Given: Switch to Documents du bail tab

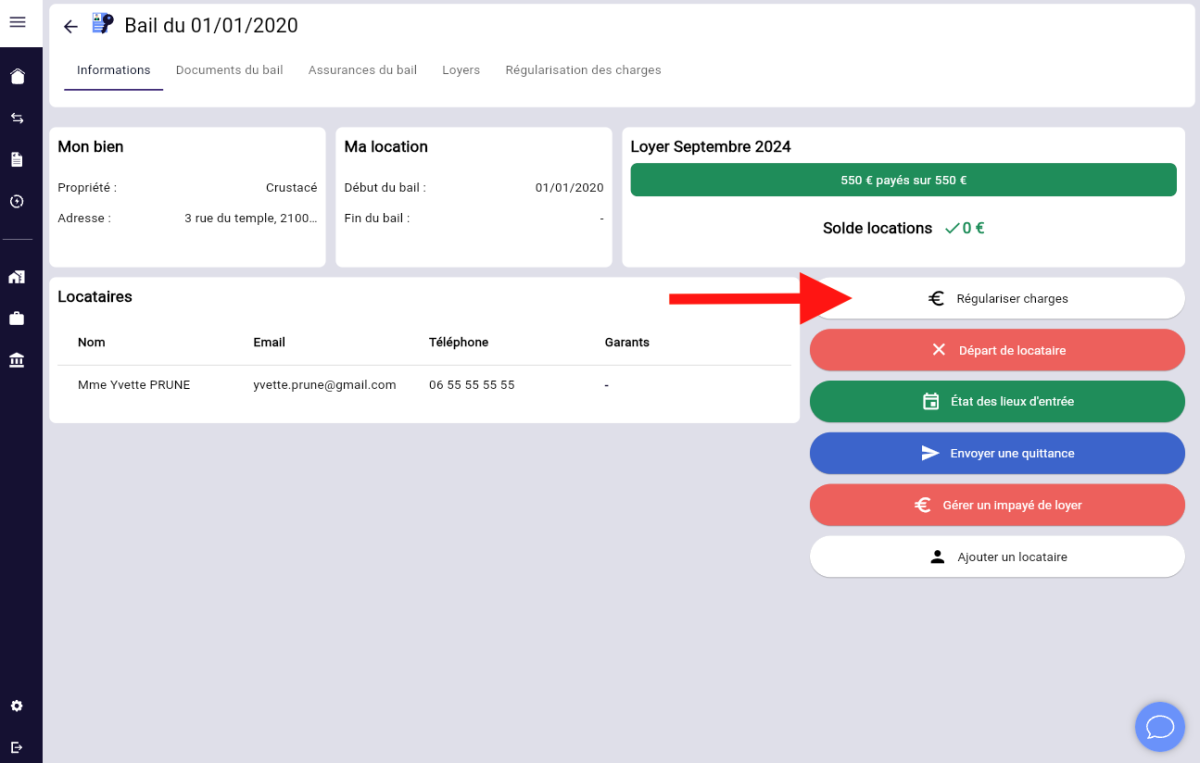Looking at the screenshot, I should click(229, 70).
